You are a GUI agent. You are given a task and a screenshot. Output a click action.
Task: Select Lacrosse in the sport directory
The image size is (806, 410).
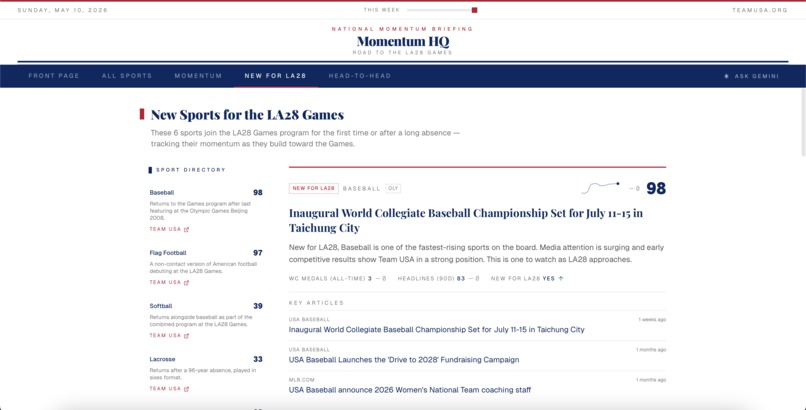click(x=162, y=359)
